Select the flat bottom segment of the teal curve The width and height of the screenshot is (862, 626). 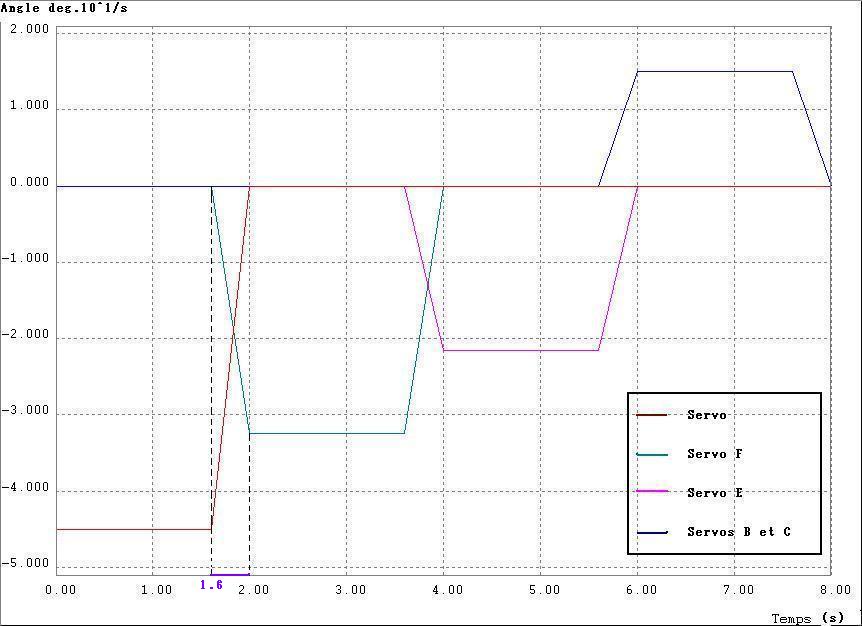(327, 433)
